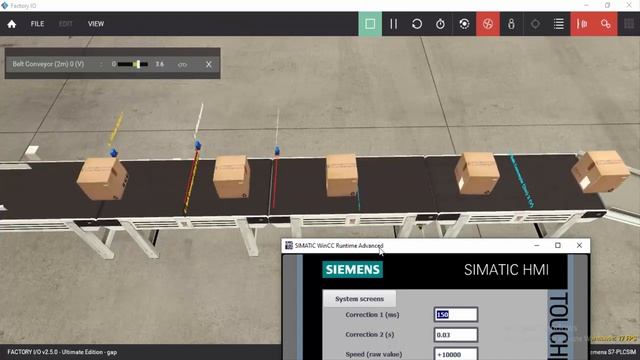640x360 pixels.
Task: Go to the Home icon
Action: [11, 24]
